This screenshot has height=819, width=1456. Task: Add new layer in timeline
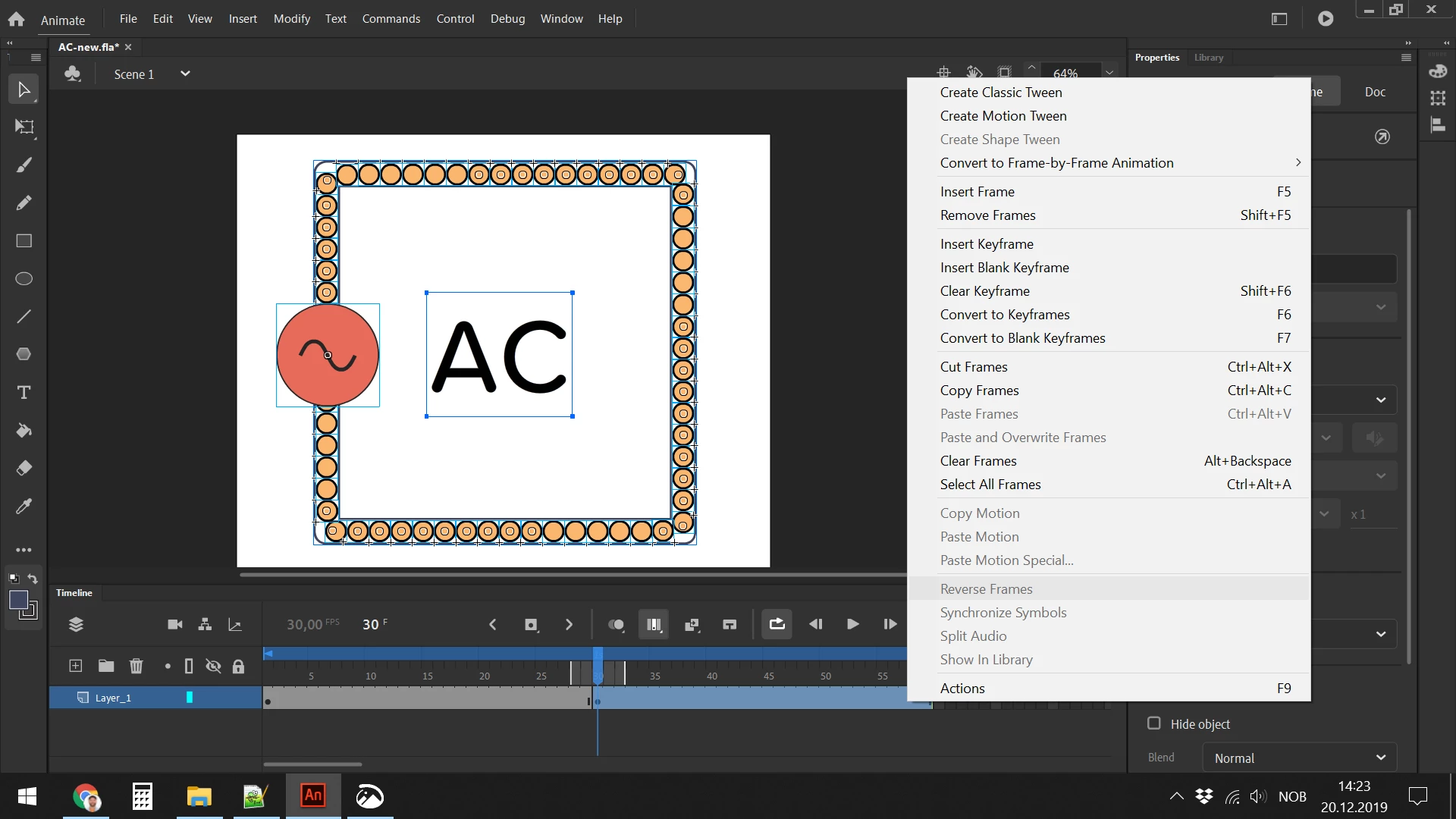click(76, 667)
